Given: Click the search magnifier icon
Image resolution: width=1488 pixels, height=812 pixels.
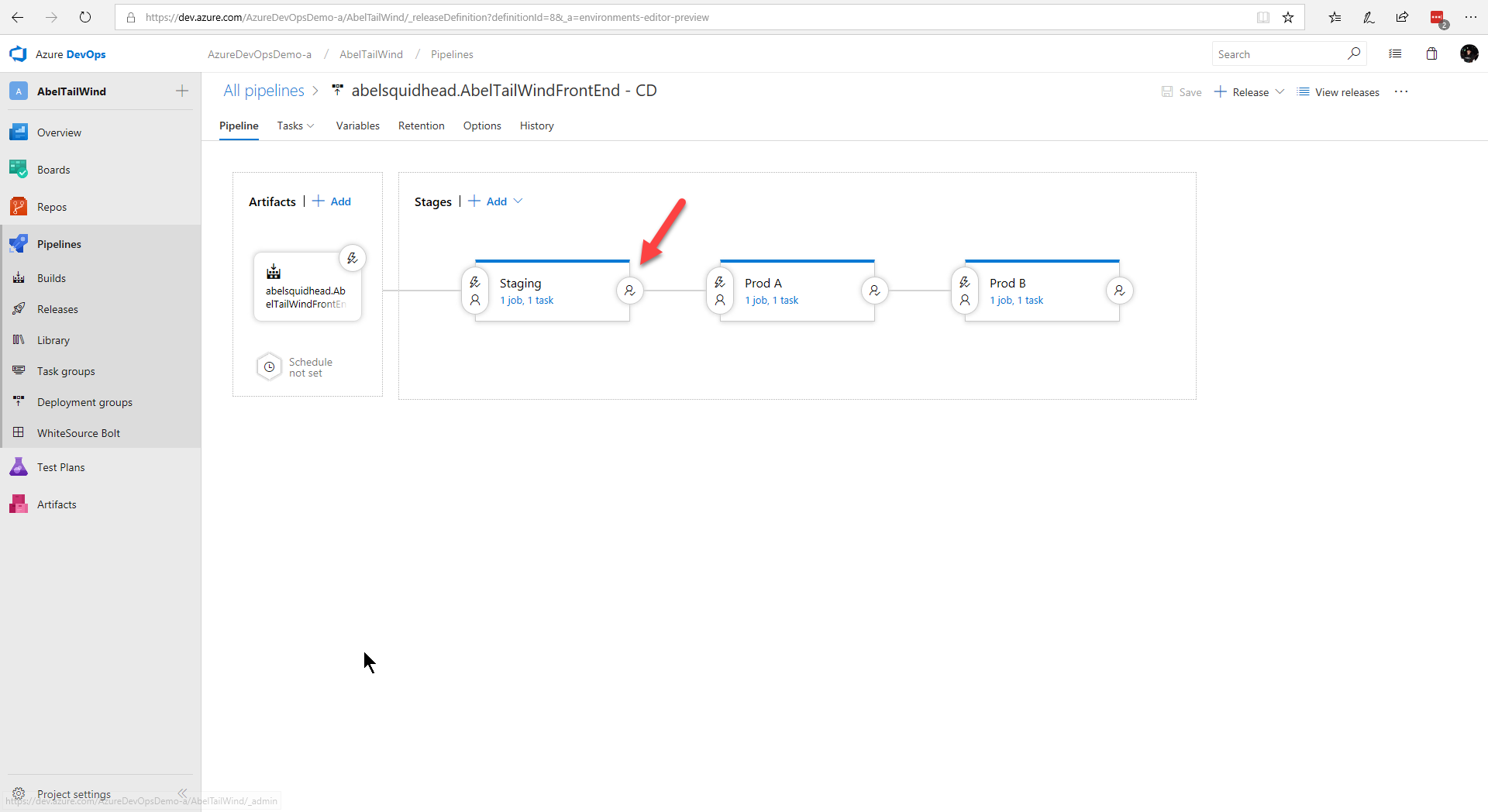Looking at the screenshot, I should [x=1354, y=53].
